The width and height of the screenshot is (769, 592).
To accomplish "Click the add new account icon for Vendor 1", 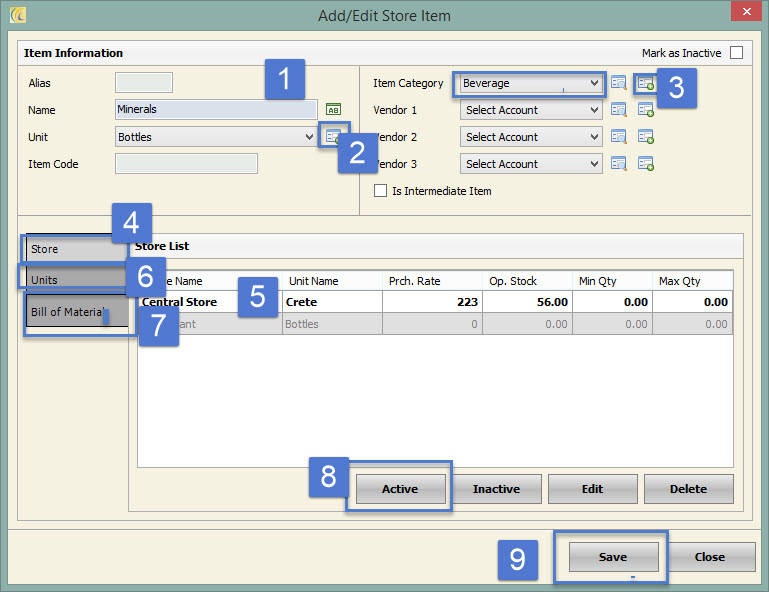I will tap(645, 110).
